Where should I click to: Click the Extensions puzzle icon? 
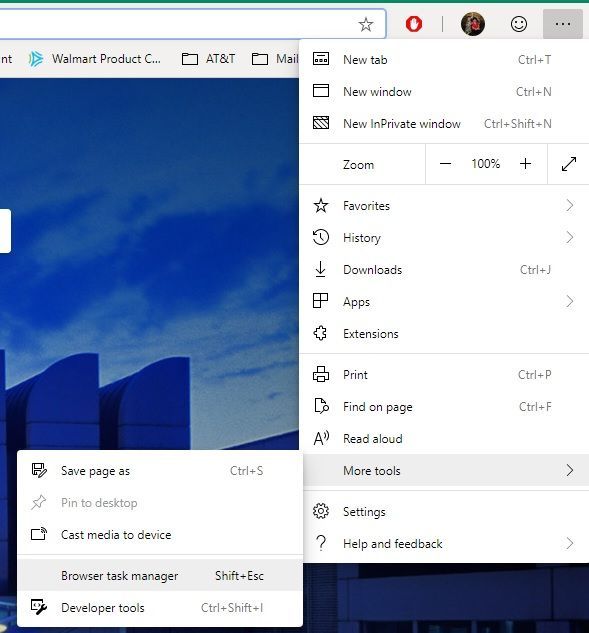321,333
